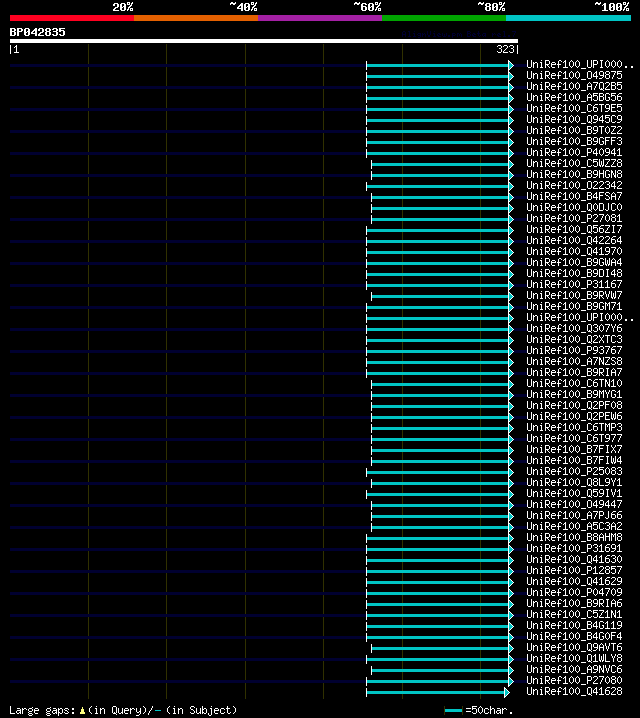The height and width of the screenshot is (718, 640).
Task: Choose the UniRef100_B9MYG1 entry
Action: [x=574, y=394]
